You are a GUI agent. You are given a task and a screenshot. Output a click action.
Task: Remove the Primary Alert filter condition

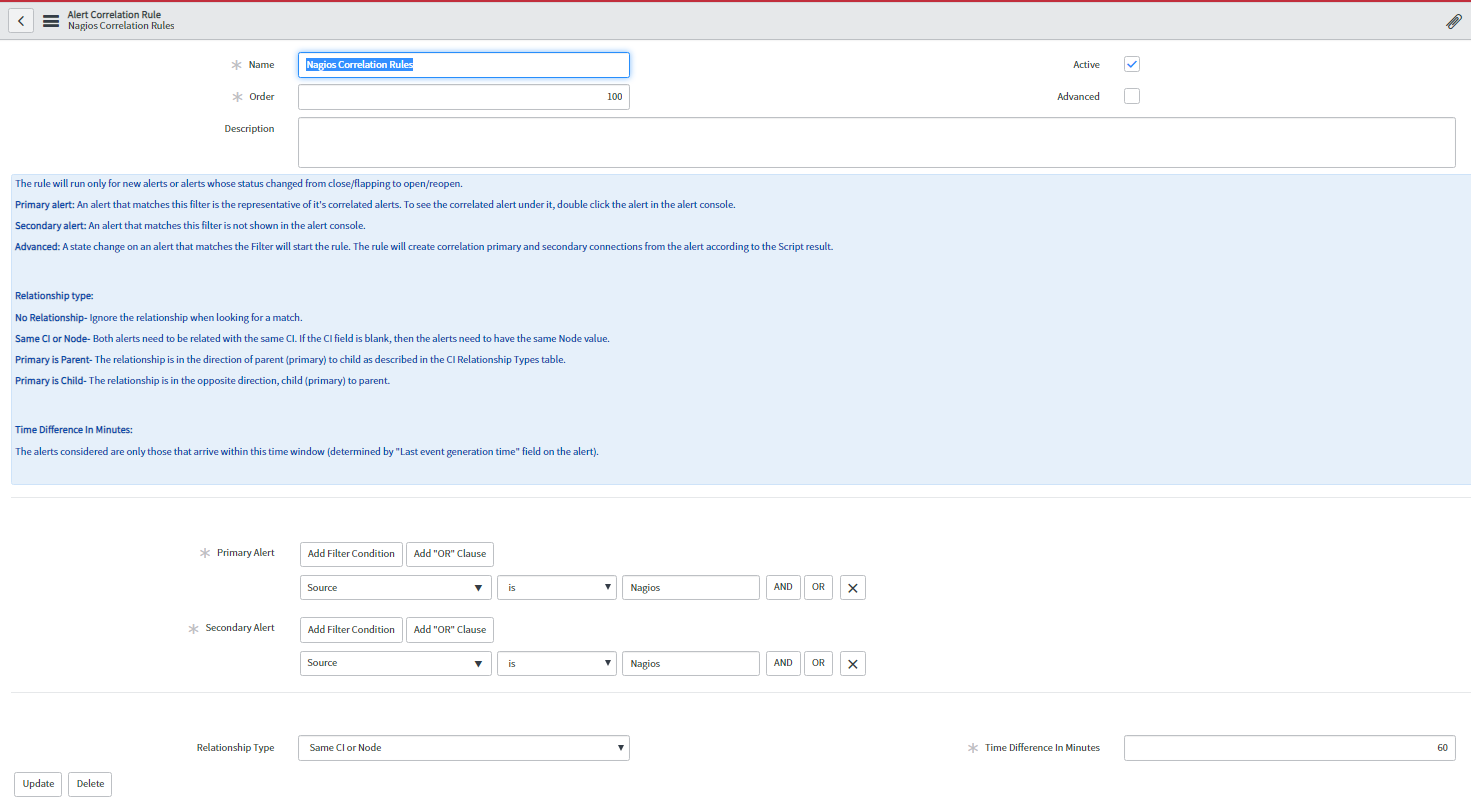click(x=853, y=588)
